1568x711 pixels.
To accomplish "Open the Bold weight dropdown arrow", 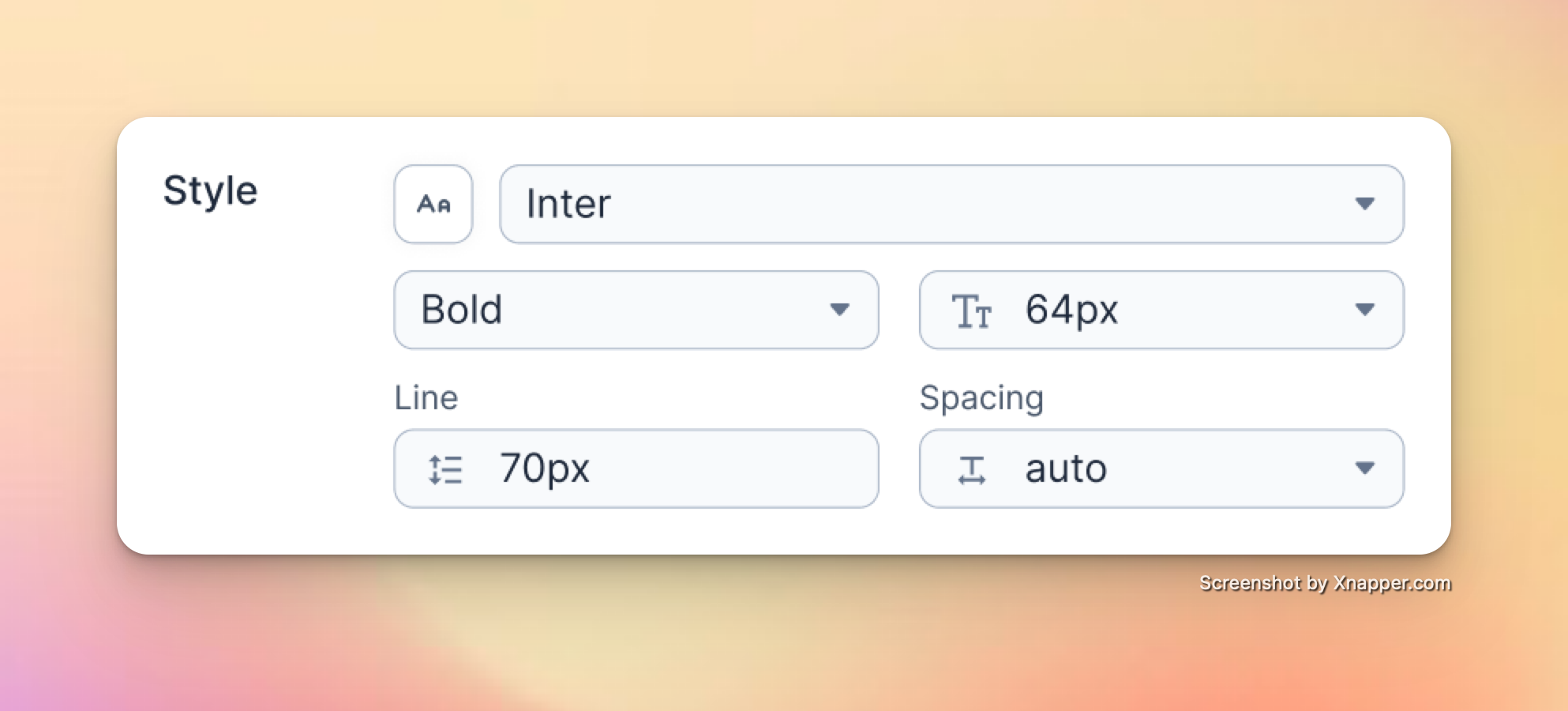I will point(839,310).
